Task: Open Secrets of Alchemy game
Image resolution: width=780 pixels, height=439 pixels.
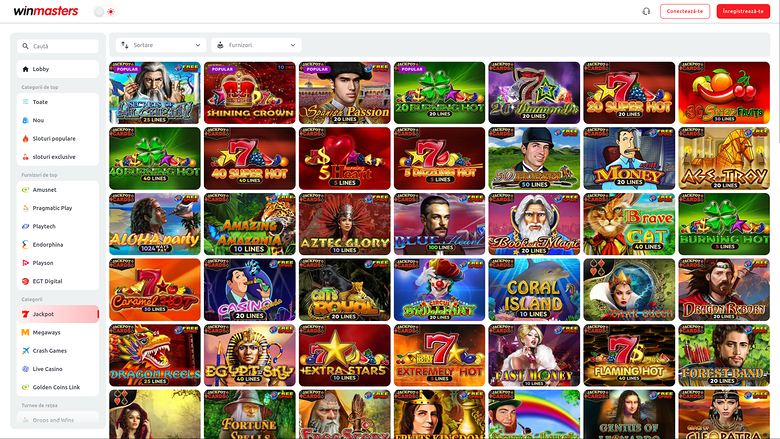Action: click(x=155, y=93)
